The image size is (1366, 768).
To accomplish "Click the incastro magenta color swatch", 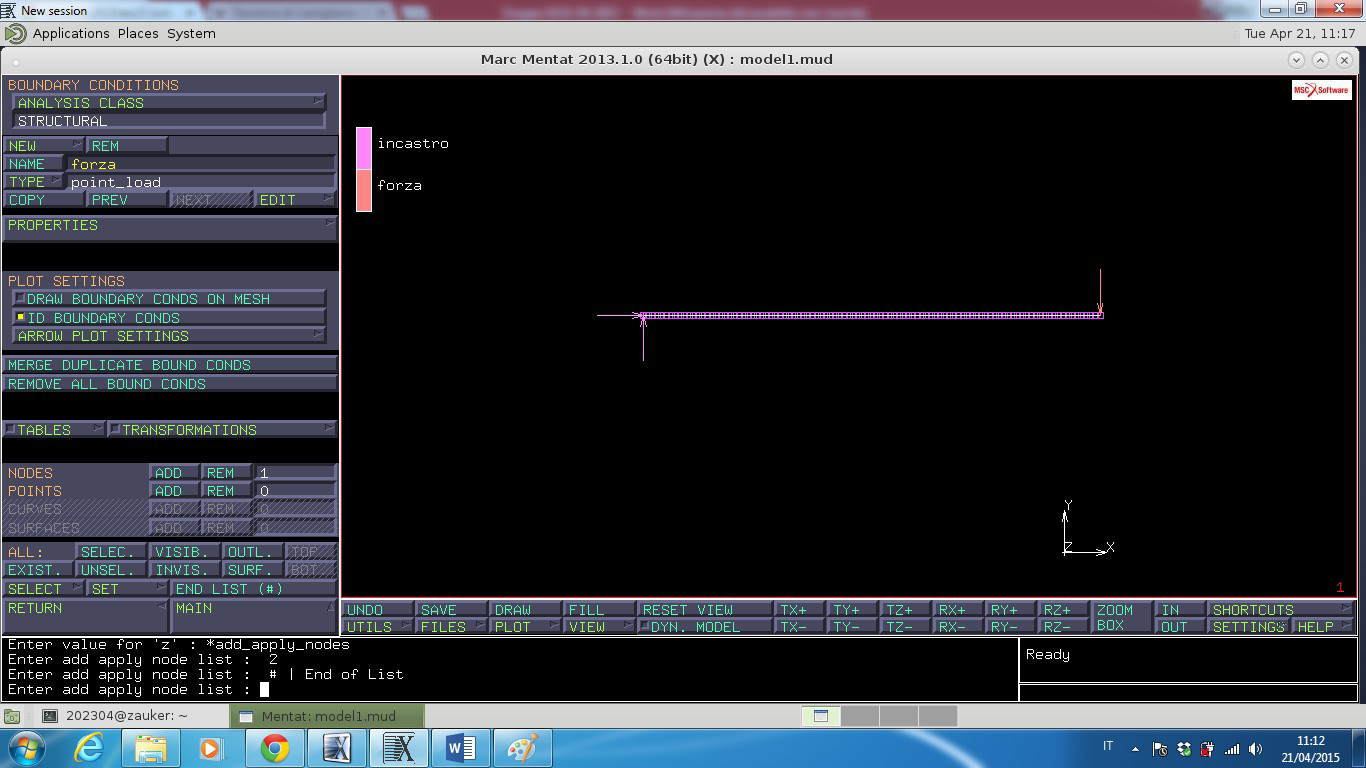I will tap(364, 148).
